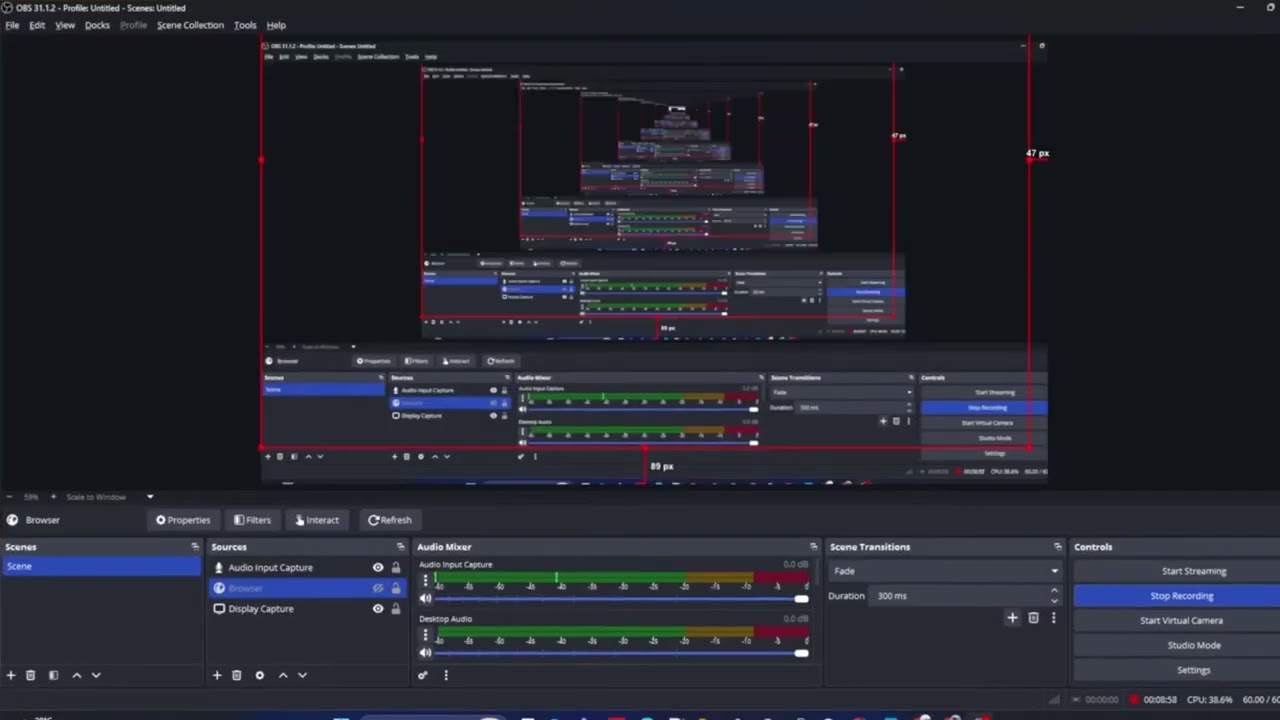Undock the Scene Transitions panel
Screen dimensions: 1280x720
[1057, 547]
